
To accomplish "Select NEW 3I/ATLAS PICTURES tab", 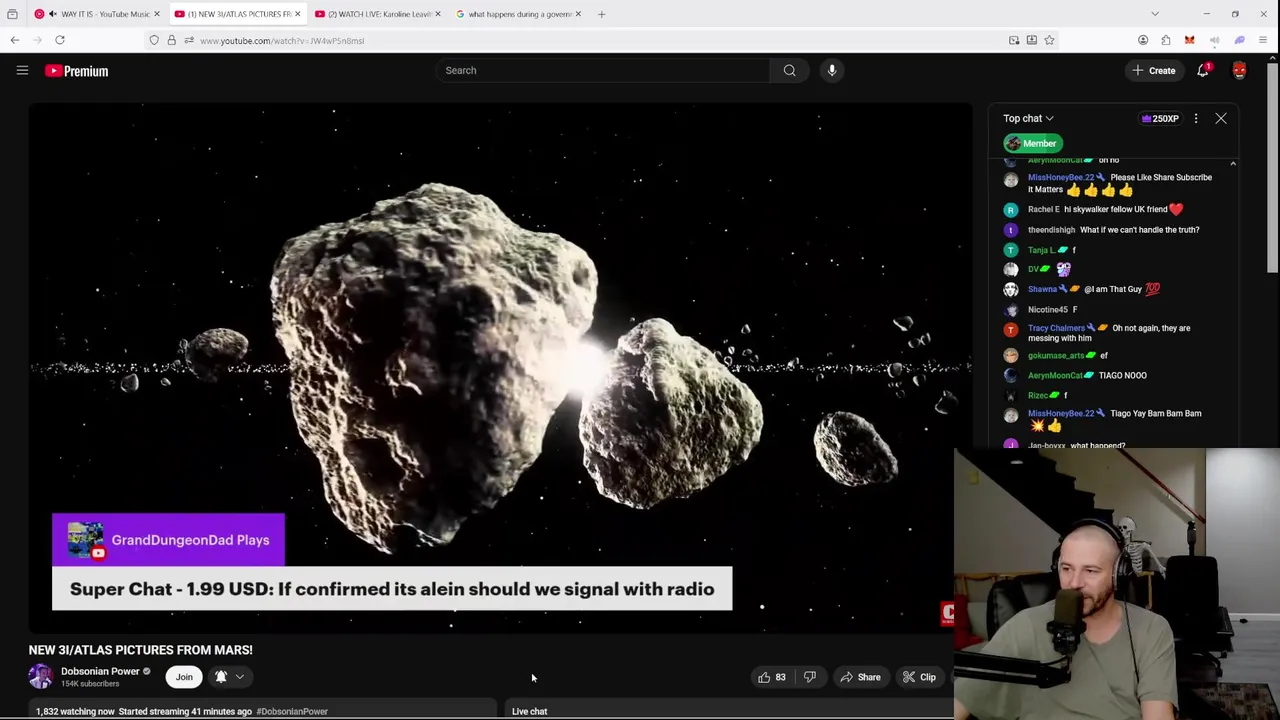I will pos(237,14).
